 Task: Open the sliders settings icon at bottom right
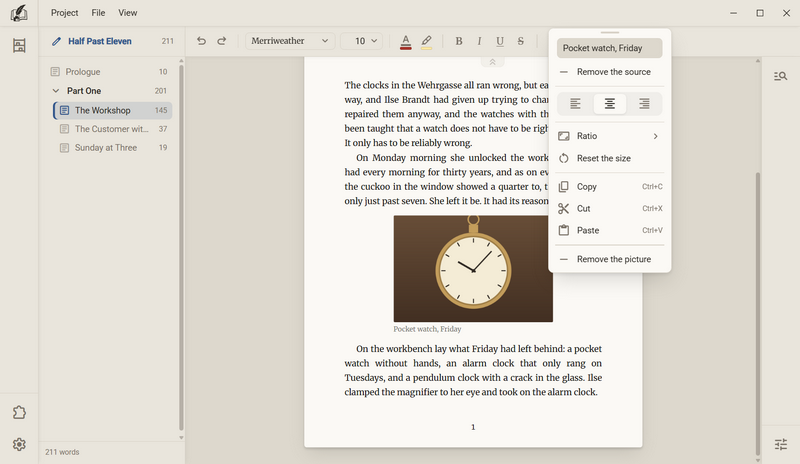[x=781, y=444]
